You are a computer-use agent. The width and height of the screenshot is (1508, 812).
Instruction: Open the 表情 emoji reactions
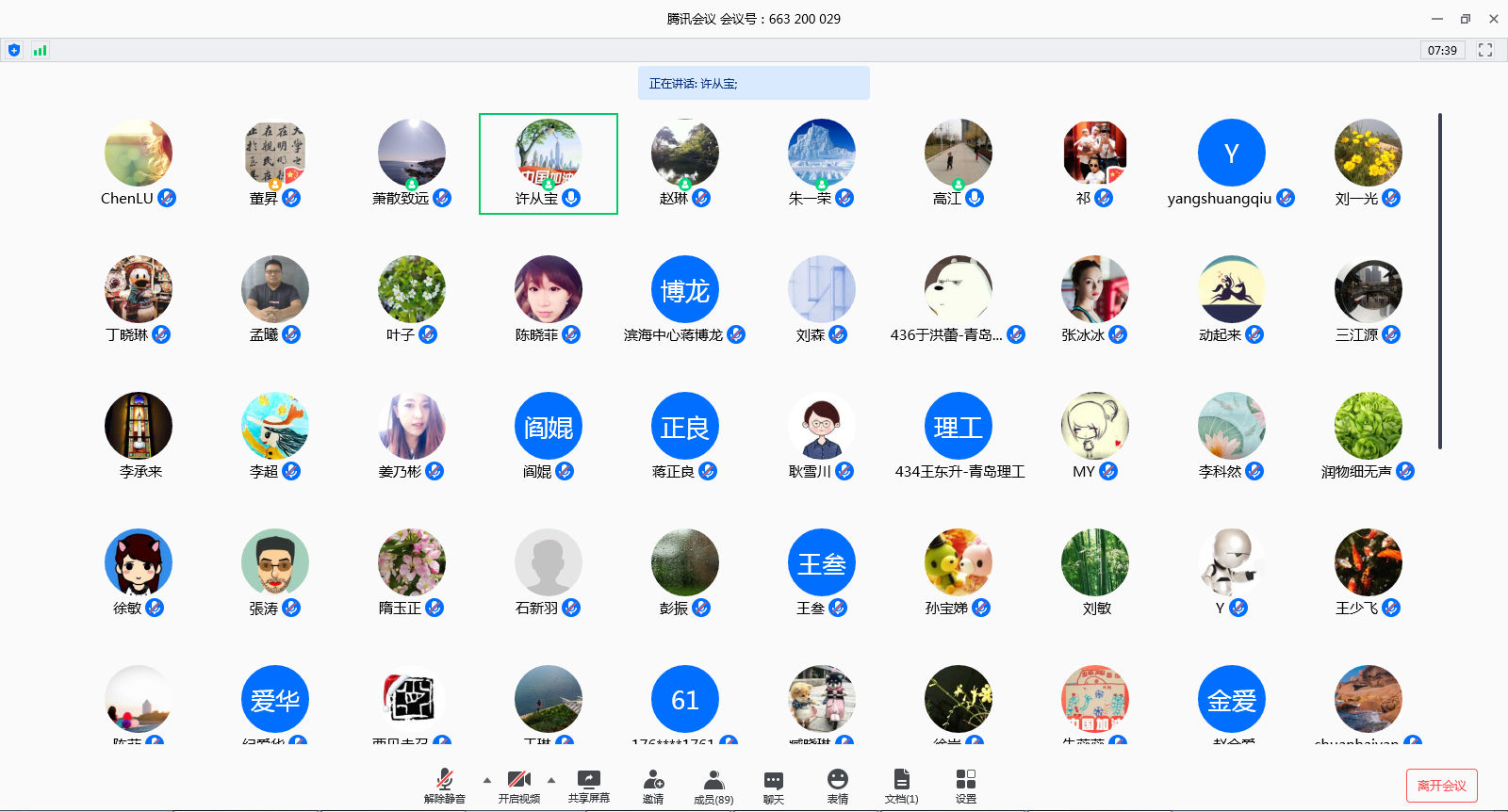point(837,785)
